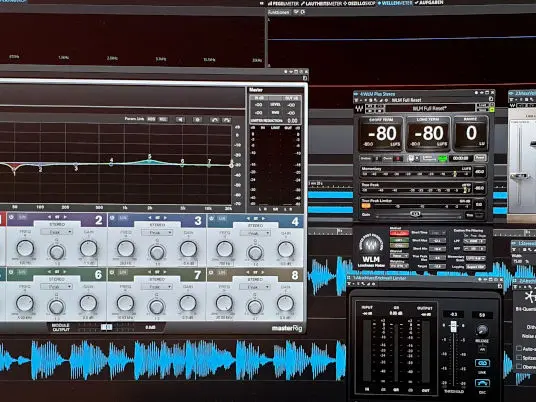Click the Gain knob of EQ band 8

[285, 304]
